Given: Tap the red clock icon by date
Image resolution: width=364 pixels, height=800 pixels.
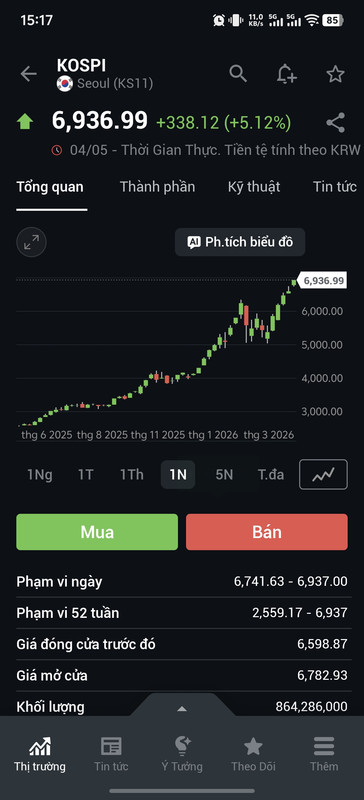Looking at the screenshot, I should pos(57,150).
